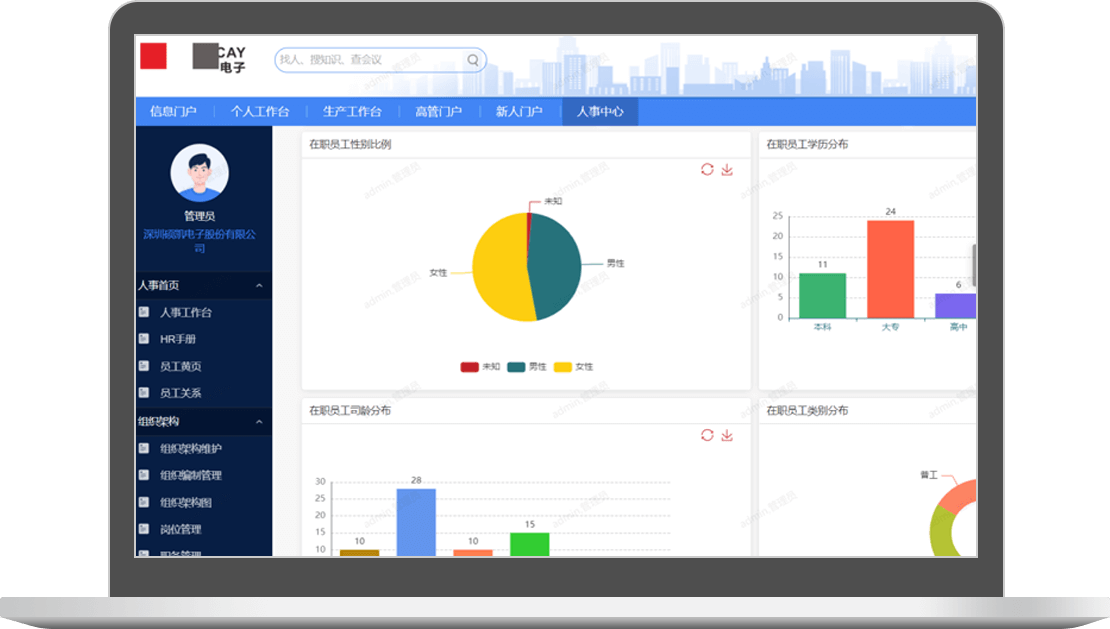
Task: Switch to the 信息门户 tab
Action: [173, 112]
